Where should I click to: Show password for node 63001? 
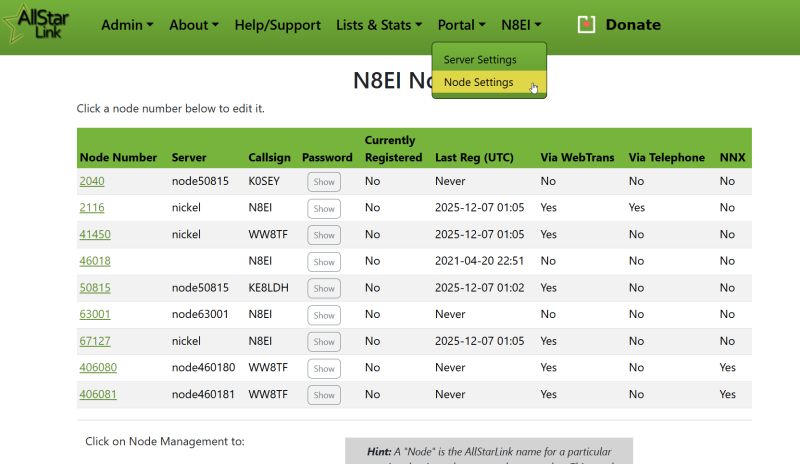point(324,315)
